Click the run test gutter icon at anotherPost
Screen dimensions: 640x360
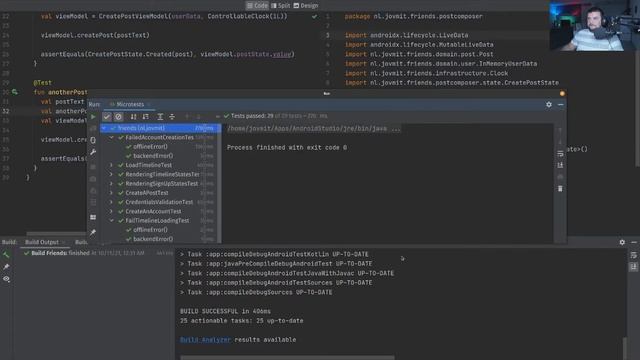(x=15, y=92)
